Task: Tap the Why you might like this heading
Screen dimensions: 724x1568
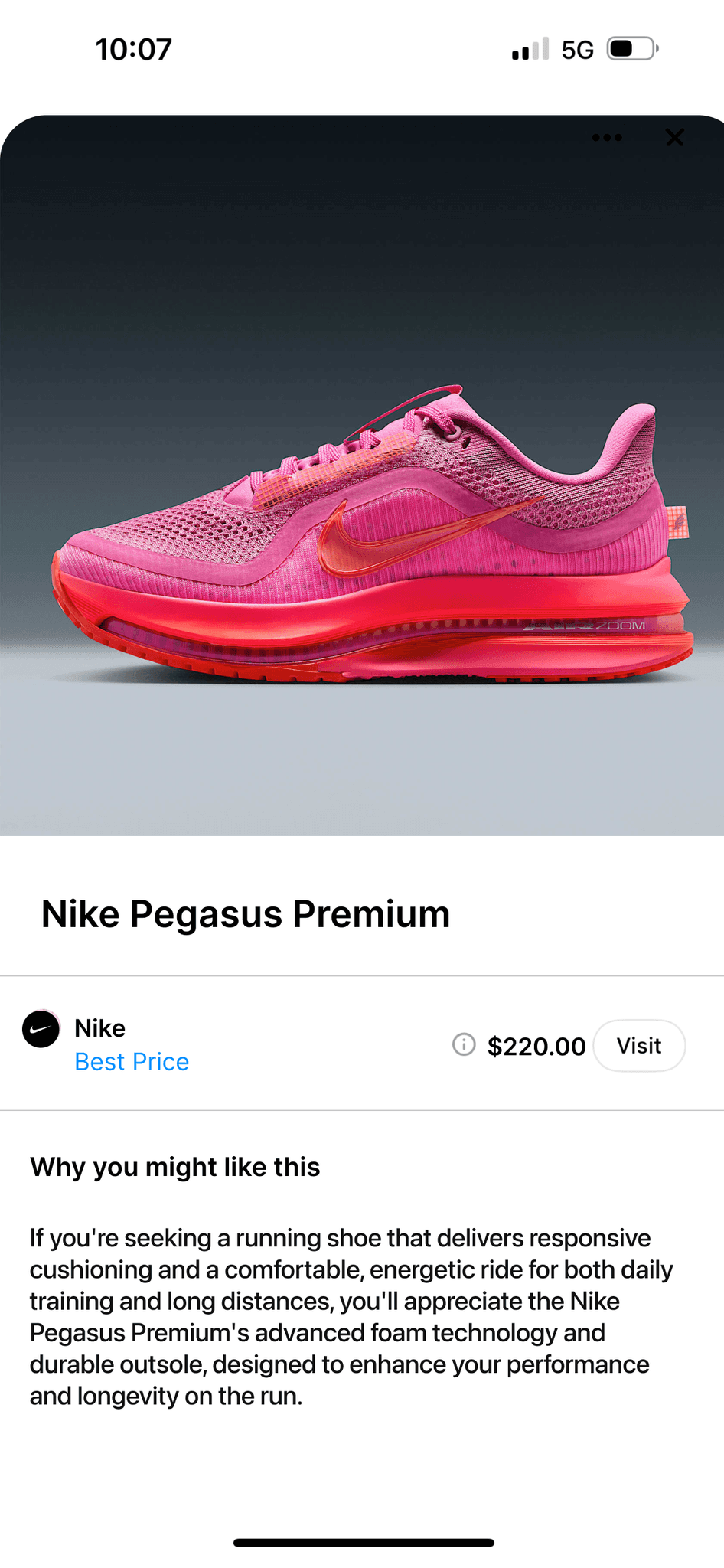Action: tap(175, 1168)
